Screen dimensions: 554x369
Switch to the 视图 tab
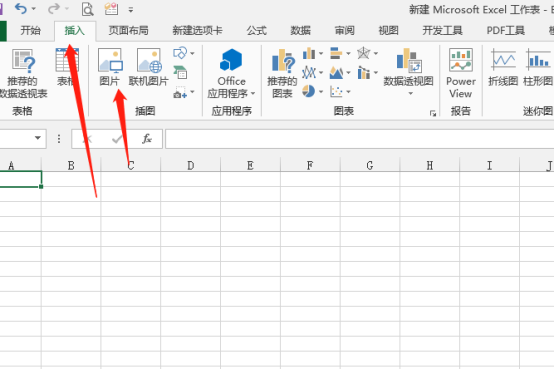pos(389,31)
